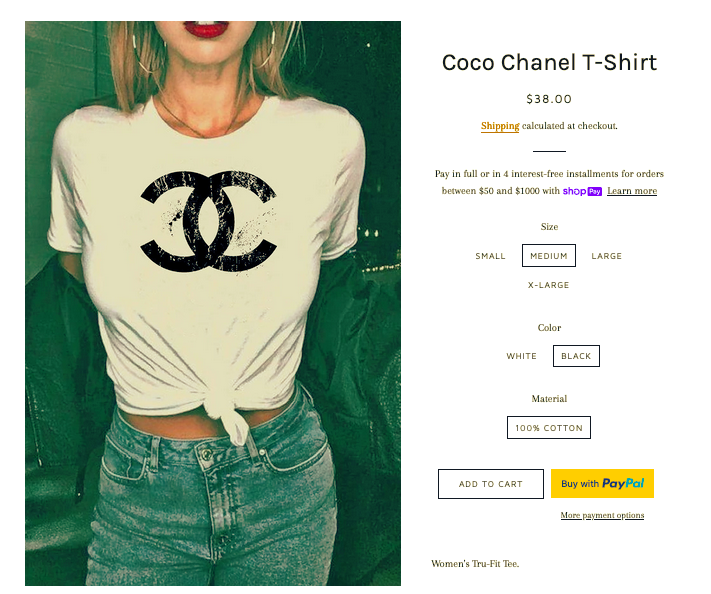Pick the Large size option
This screenshot has width=711, height=594.
(x=606, y=256)
